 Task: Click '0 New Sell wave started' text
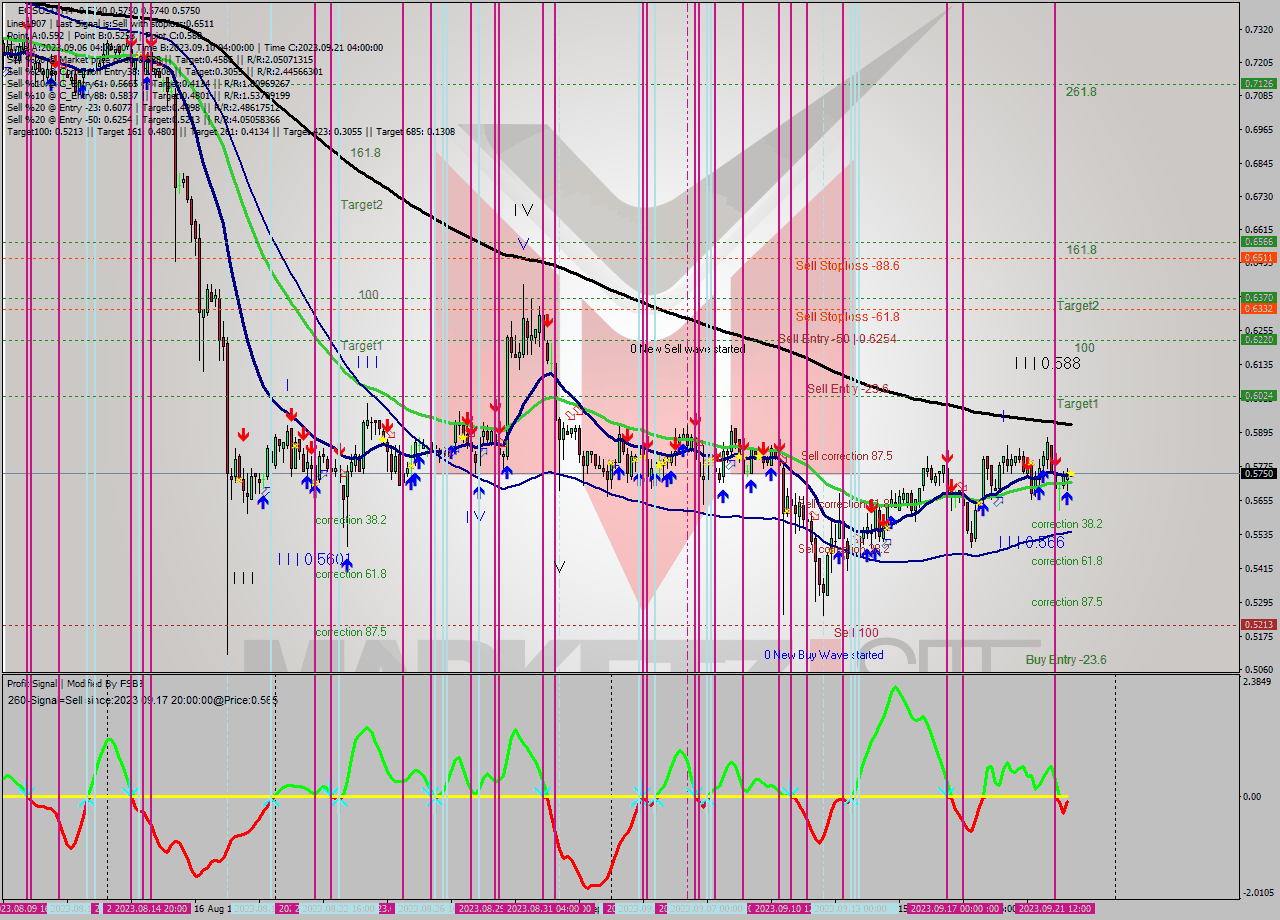tap(687, 349)
